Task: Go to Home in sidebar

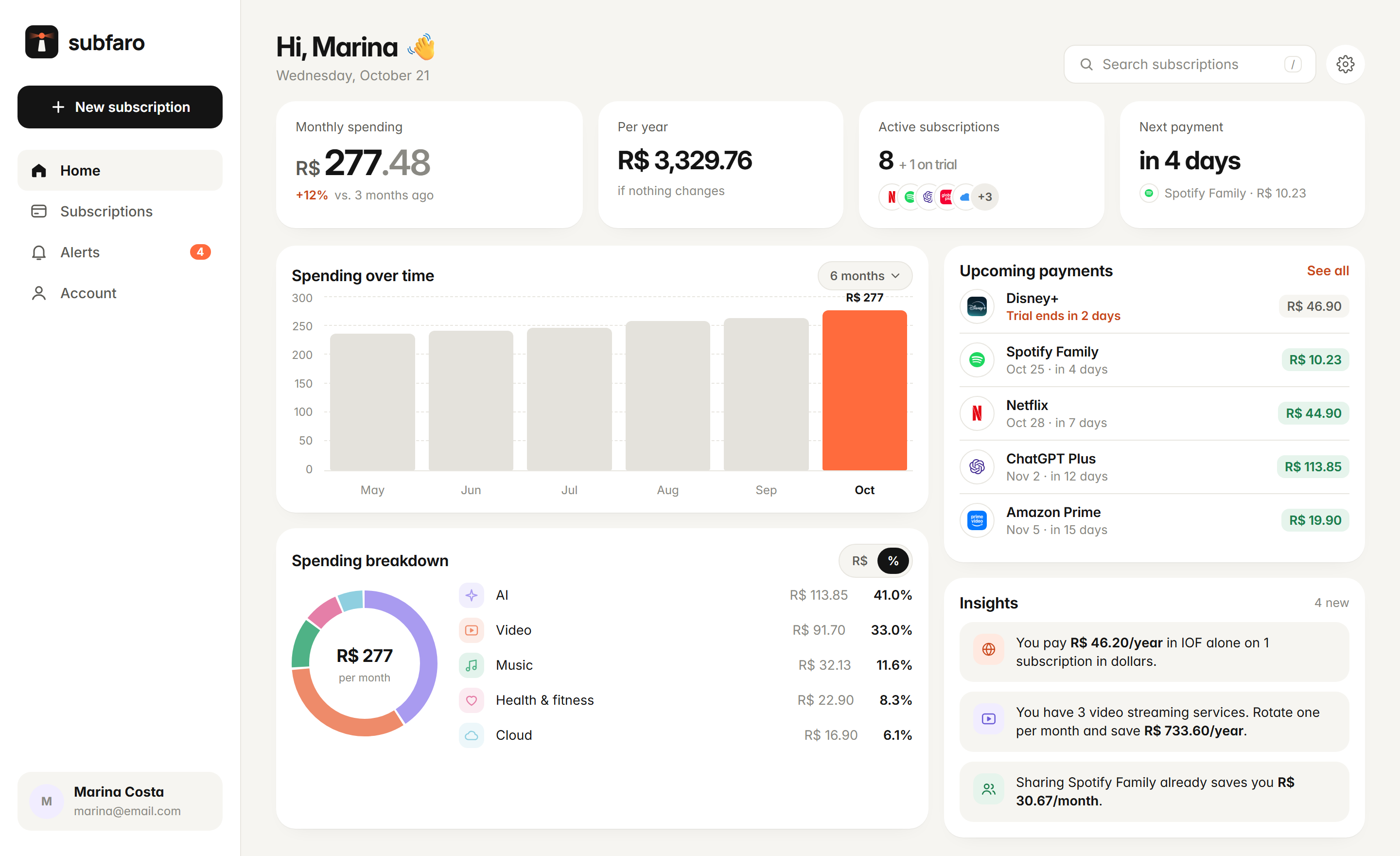Action: pos(120,171)
